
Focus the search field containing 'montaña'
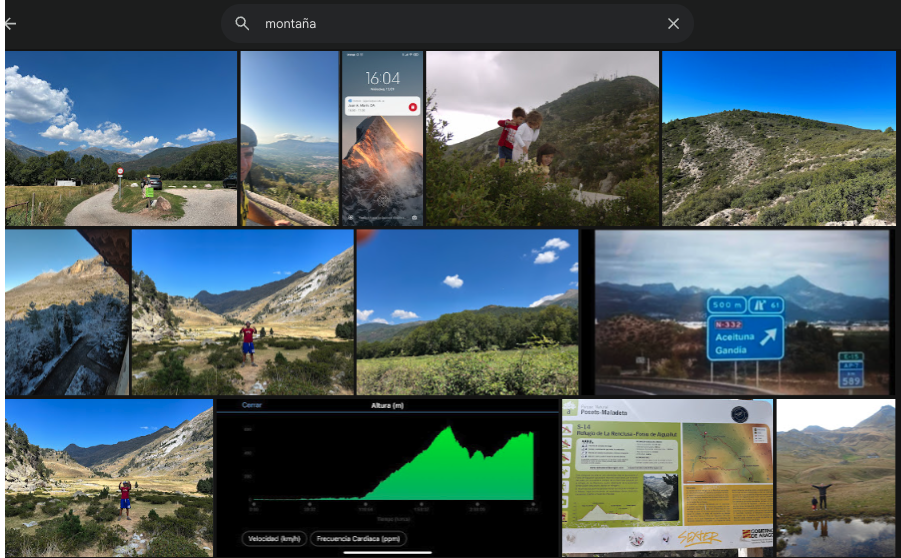point(450,23)
